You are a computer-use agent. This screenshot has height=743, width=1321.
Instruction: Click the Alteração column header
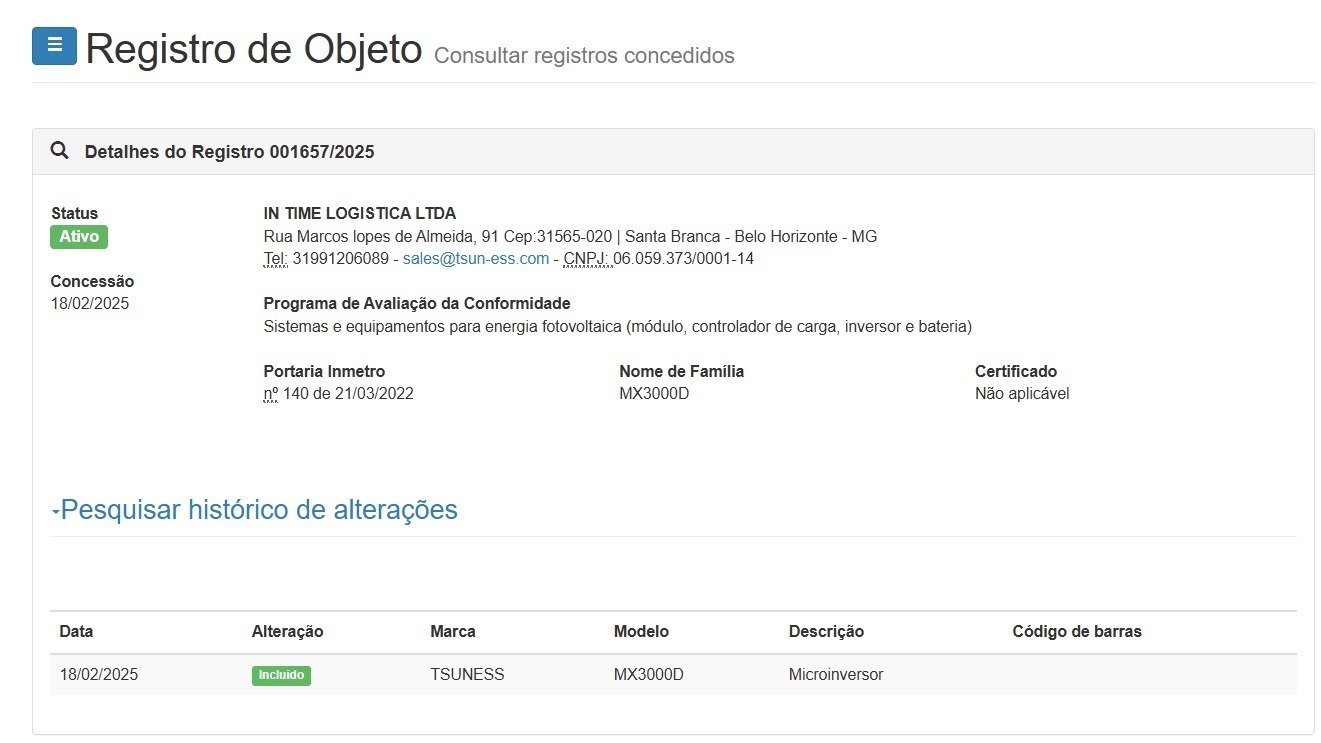pyautogui.click(x=287, y=632)
